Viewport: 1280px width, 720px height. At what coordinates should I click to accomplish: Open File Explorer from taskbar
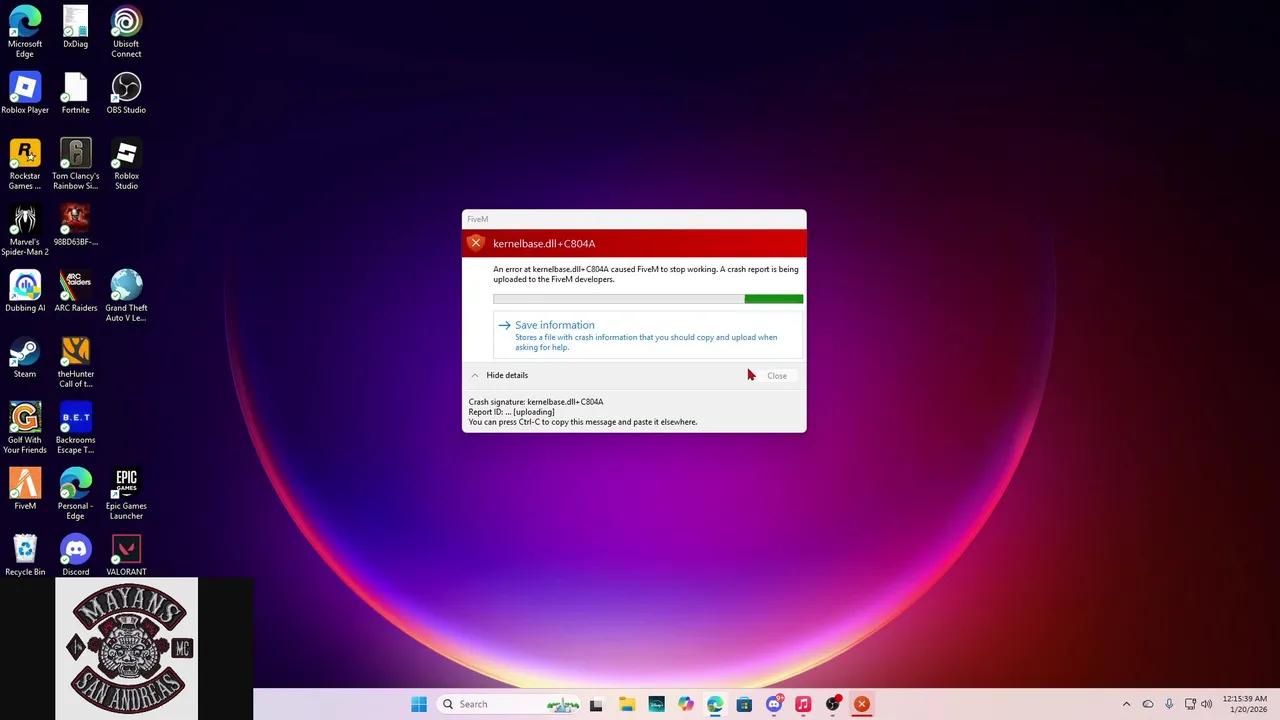tap(626, 704)
